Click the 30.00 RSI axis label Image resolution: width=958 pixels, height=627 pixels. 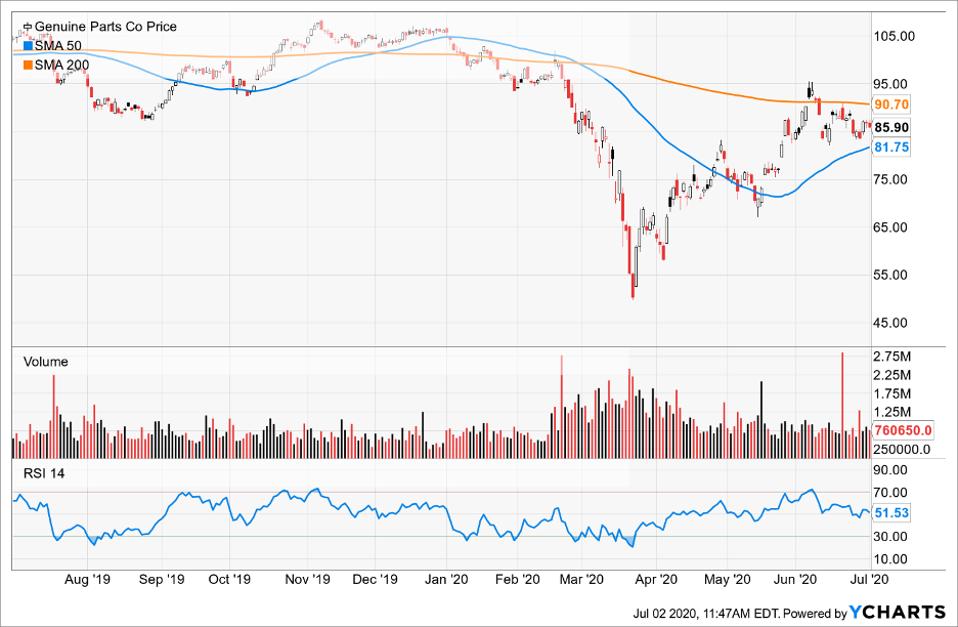pos(891,537)
